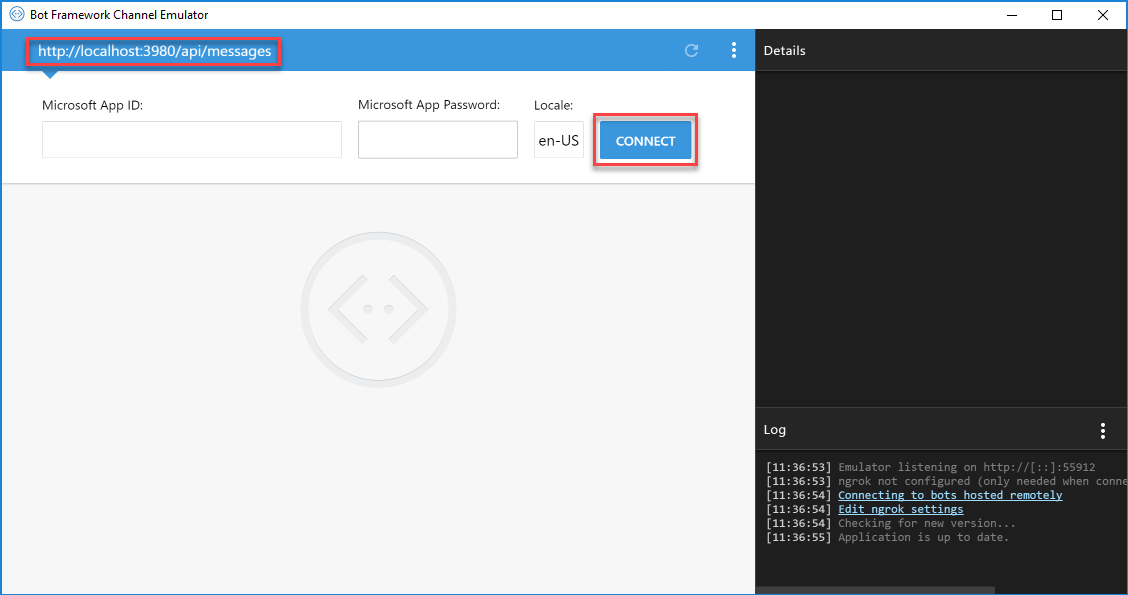Viewport: 1128px width, 595px height.
Task: Click the bot endpoint URL address bar
Action: 155,51
